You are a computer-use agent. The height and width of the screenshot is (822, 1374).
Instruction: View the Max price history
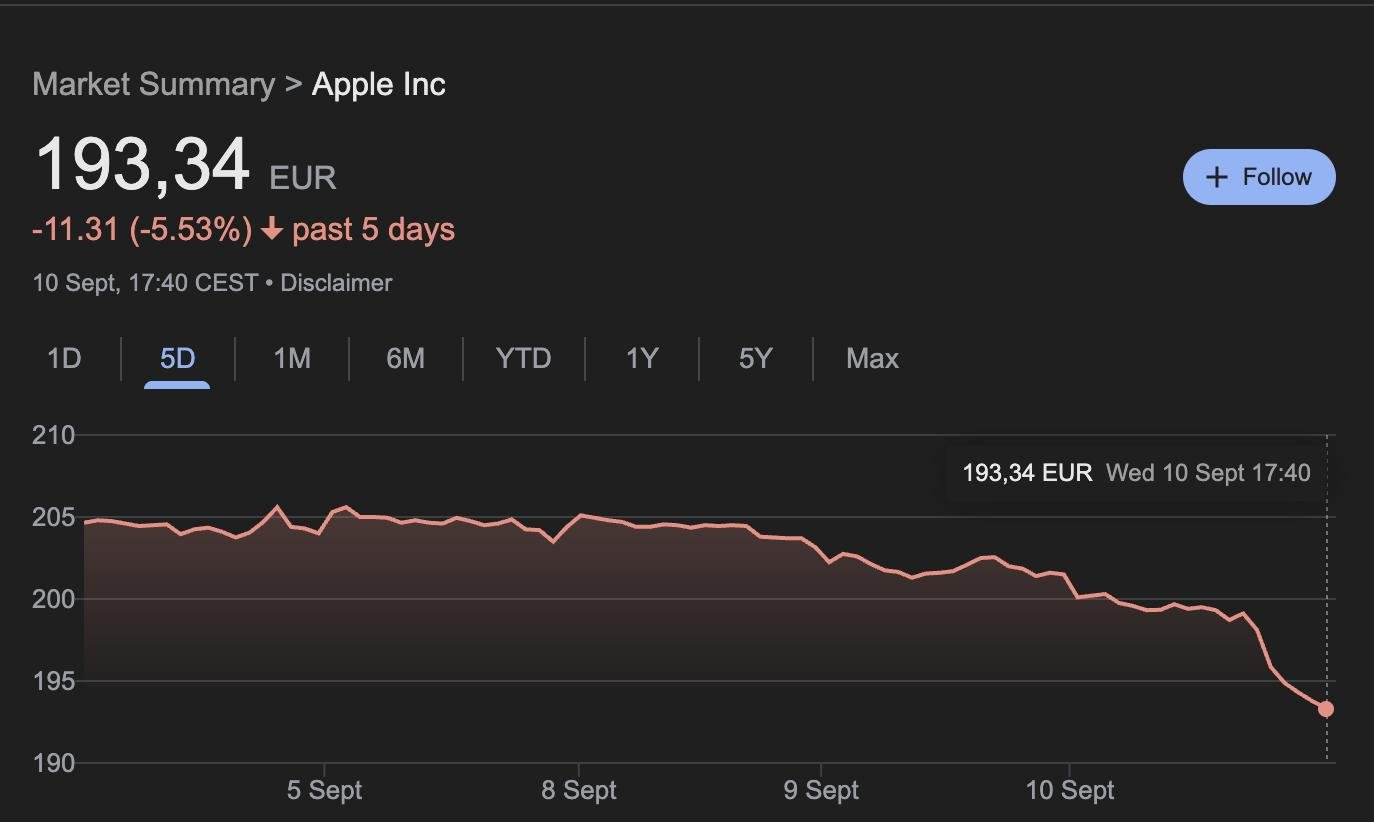pos(872,359)
